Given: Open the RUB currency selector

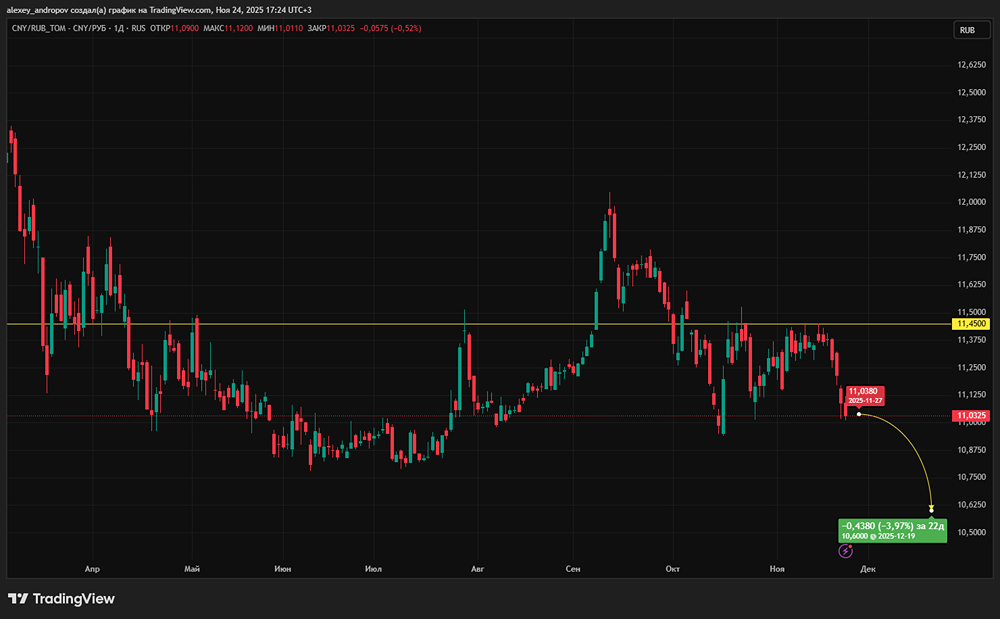Looking at the screenshot, I should click(x=967, y=30).
